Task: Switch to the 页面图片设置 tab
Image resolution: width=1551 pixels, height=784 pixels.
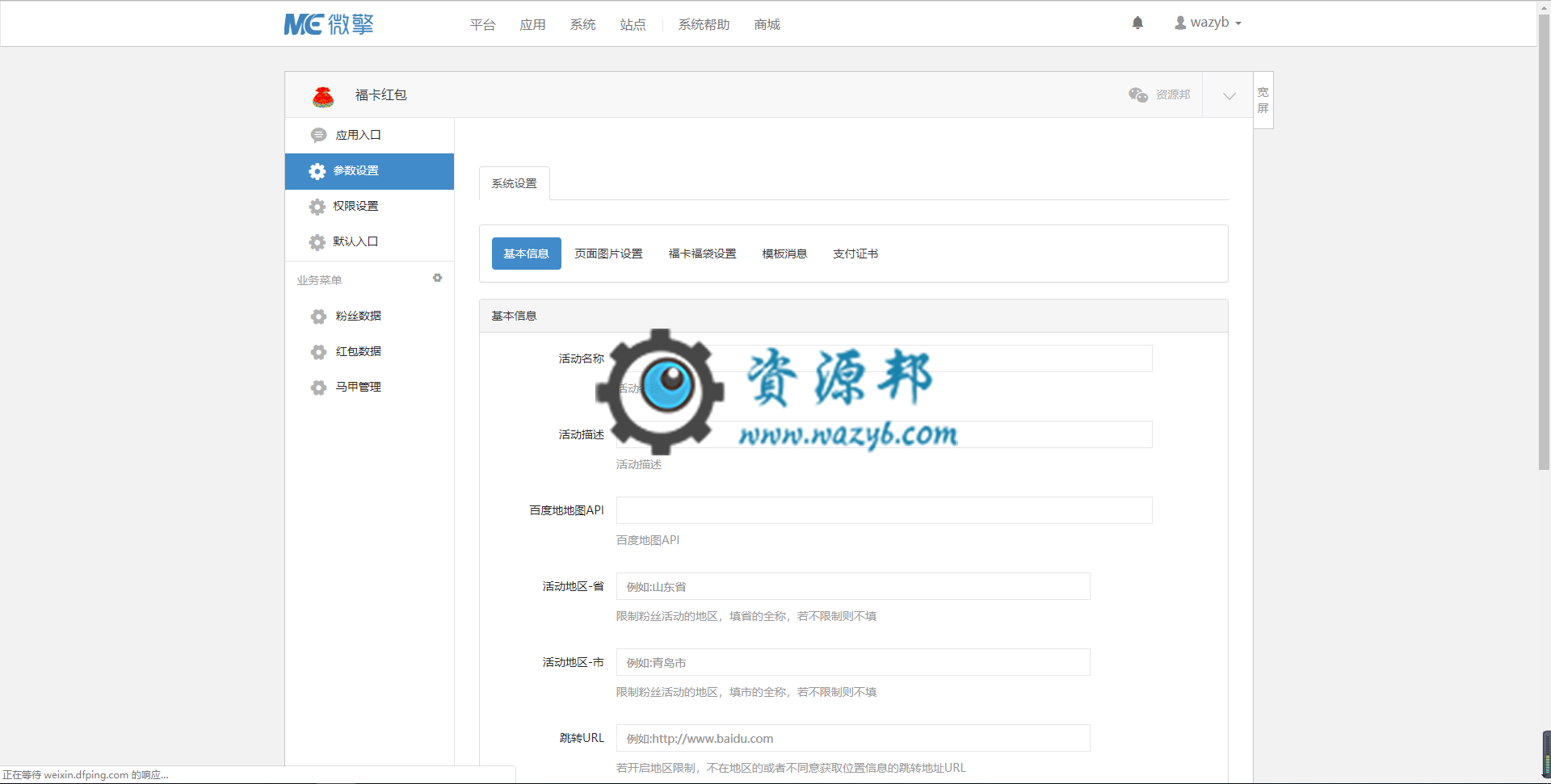Action: pyautogui.click(x=608, y=254)
